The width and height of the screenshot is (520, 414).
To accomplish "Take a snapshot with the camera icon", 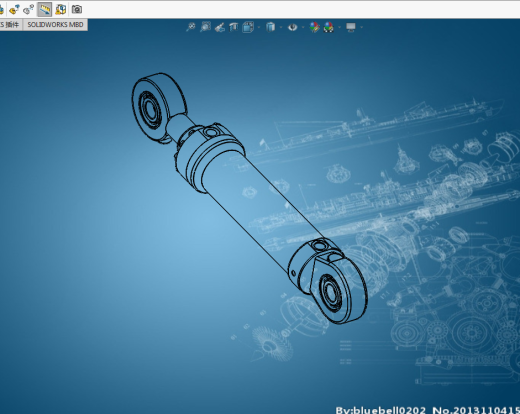I will coord(77,9).
